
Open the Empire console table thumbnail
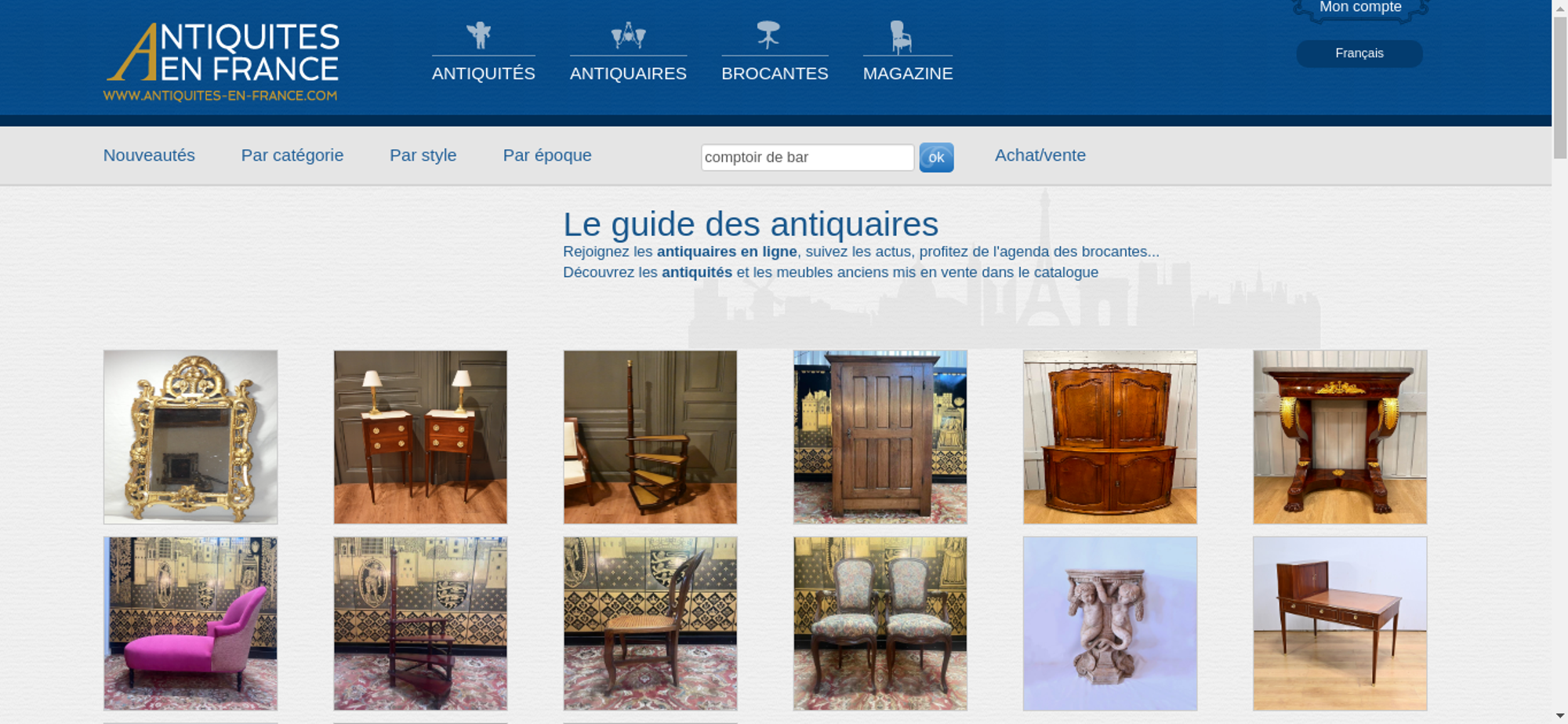pos(1340,437)
